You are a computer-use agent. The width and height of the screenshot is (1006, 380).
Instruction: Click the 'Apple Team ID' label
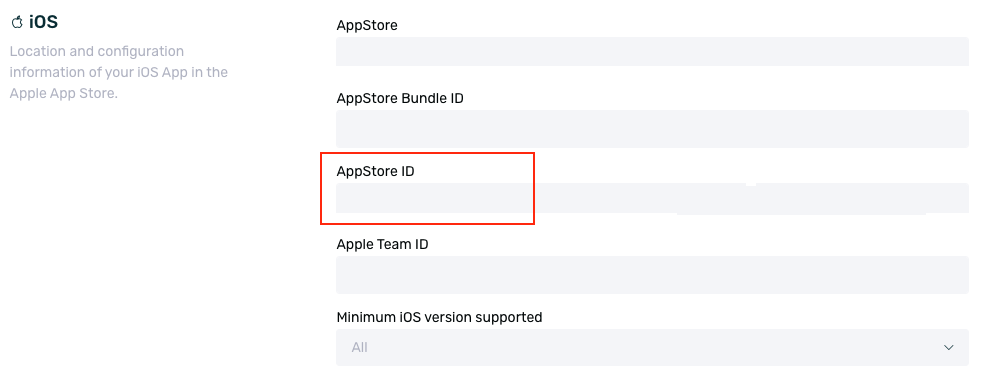click(382, 244)
